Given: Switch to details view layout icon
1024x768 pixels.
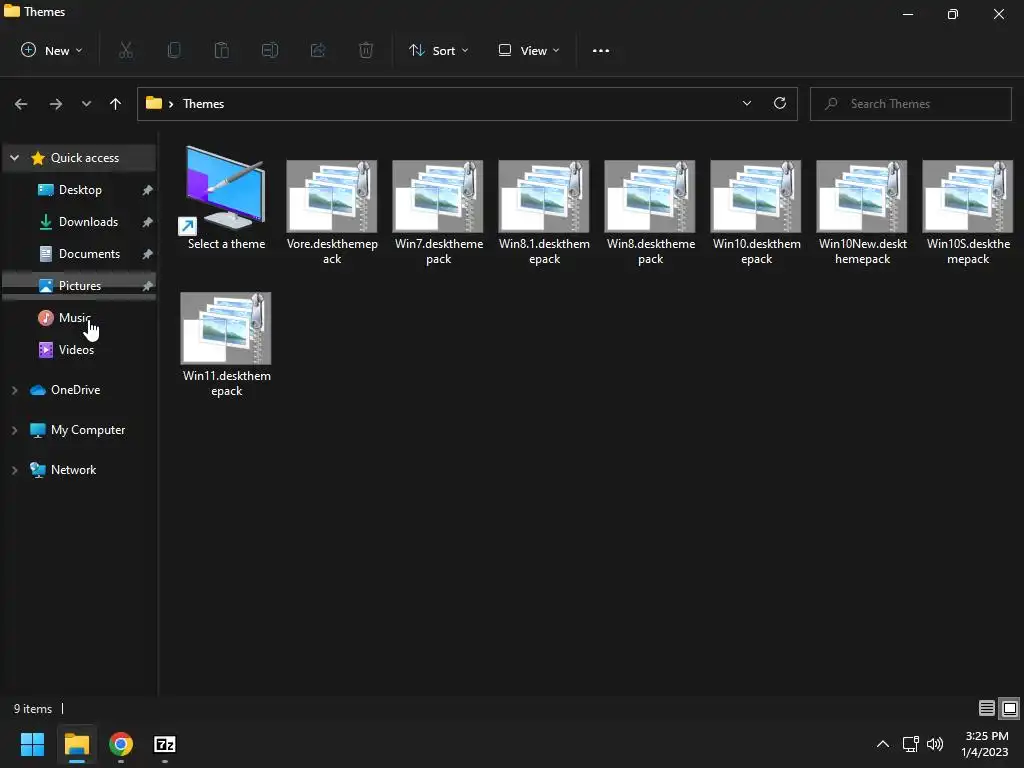Looking at the screenshot, I should [x=987, y=708].
